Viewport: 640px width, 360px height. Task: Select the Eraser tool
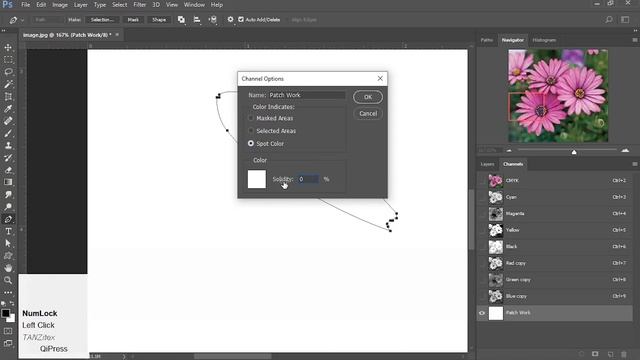click(x=8, y=170)
